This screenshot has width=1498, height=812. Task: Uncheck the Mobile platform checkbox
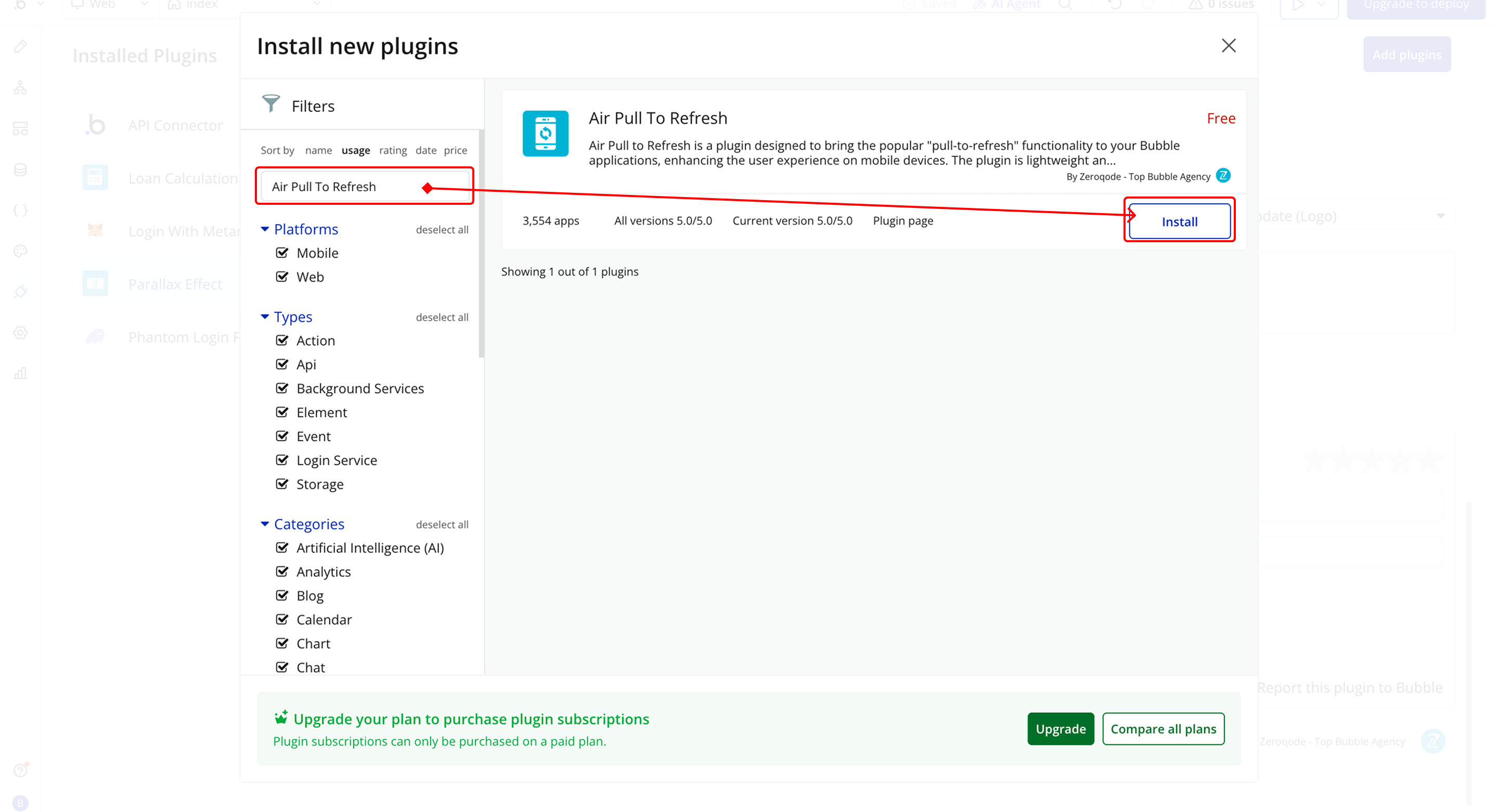click(x=282, y=253)
